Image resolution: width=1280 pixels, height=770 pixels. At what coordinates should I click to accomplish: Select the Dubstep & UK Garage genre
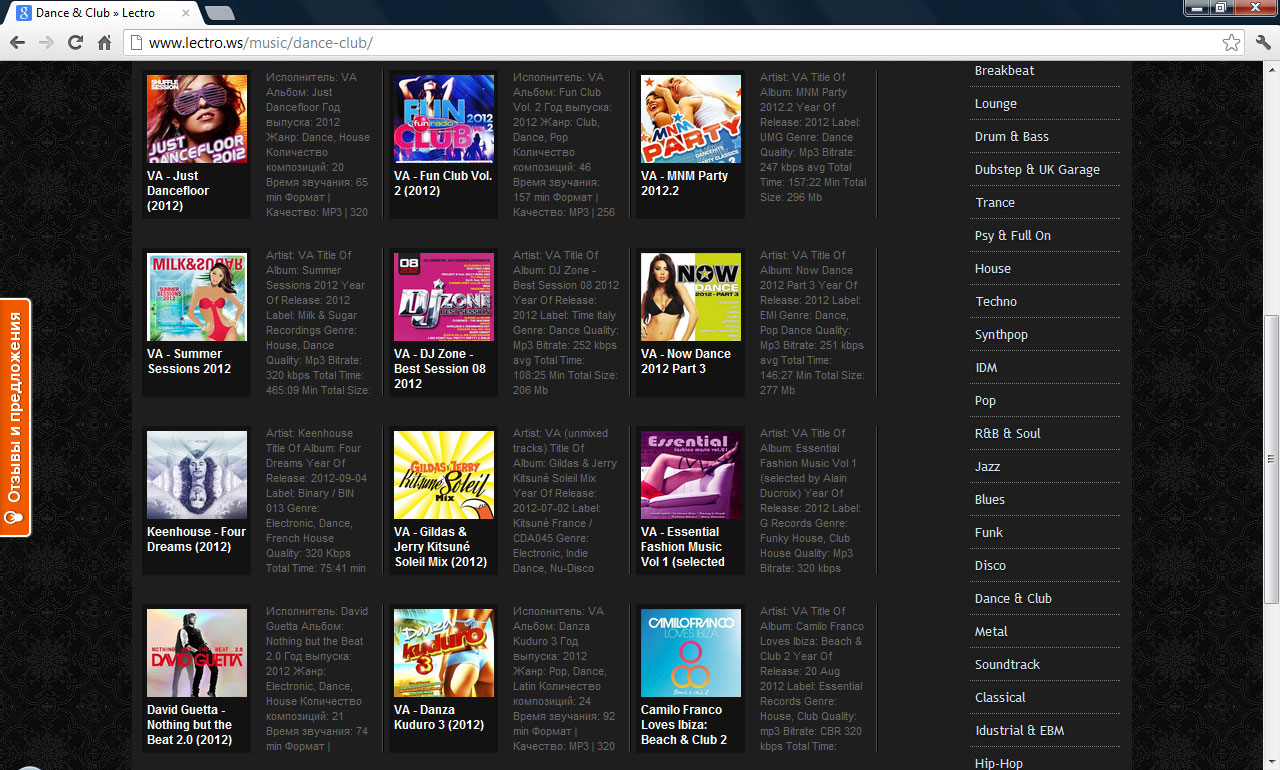click(1037, 170)
